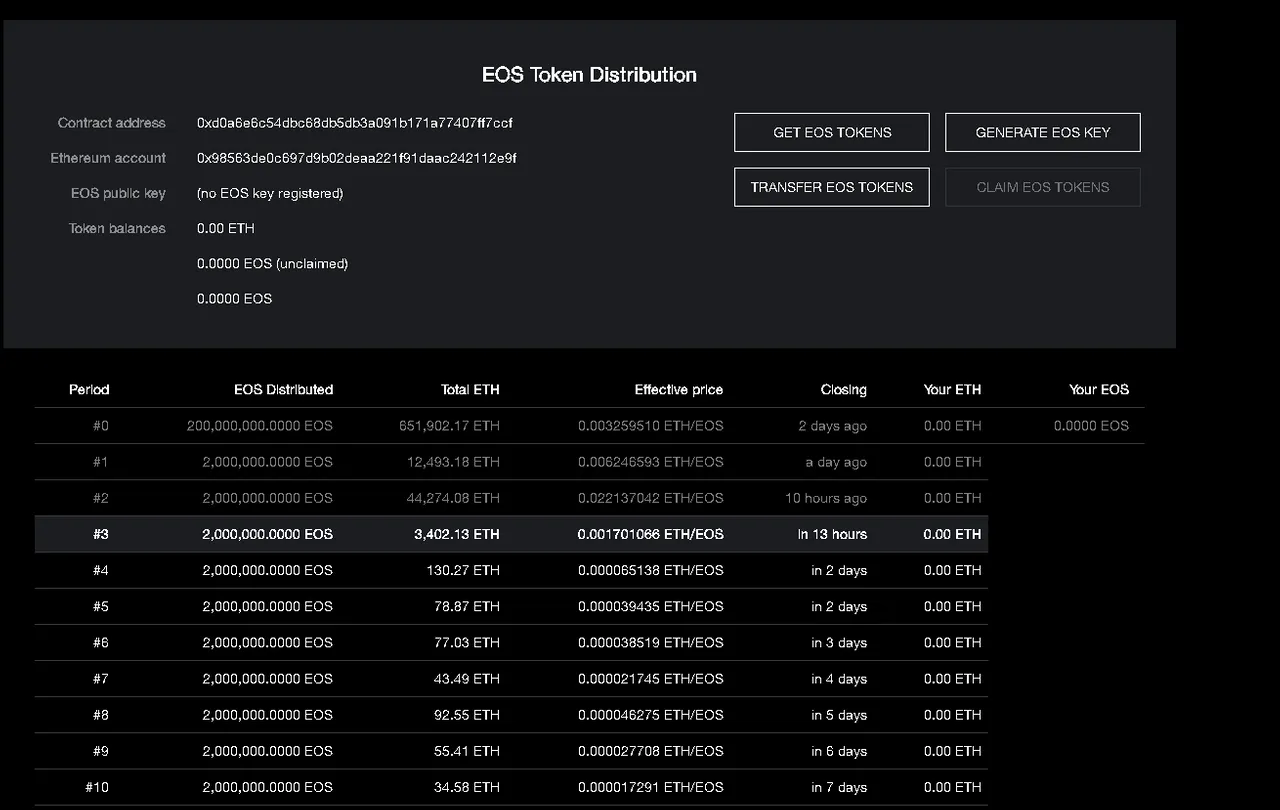
Task: Click the Your ETH column header
Action: pyautogui.click(x=952, y=390)
